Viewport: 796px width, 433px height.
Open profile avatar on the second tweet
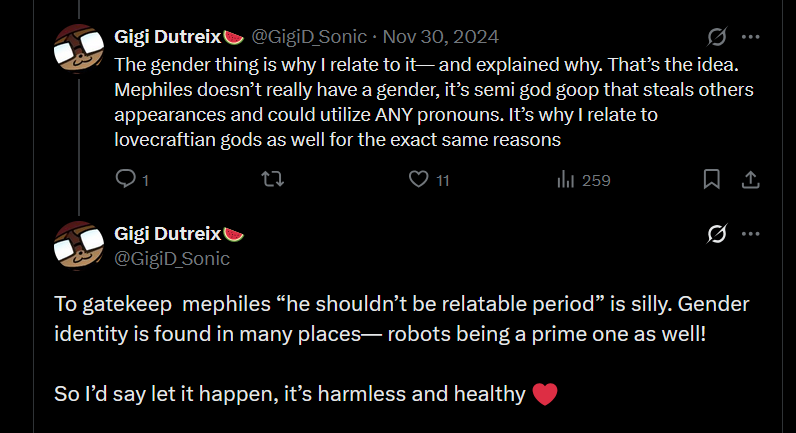79,246
